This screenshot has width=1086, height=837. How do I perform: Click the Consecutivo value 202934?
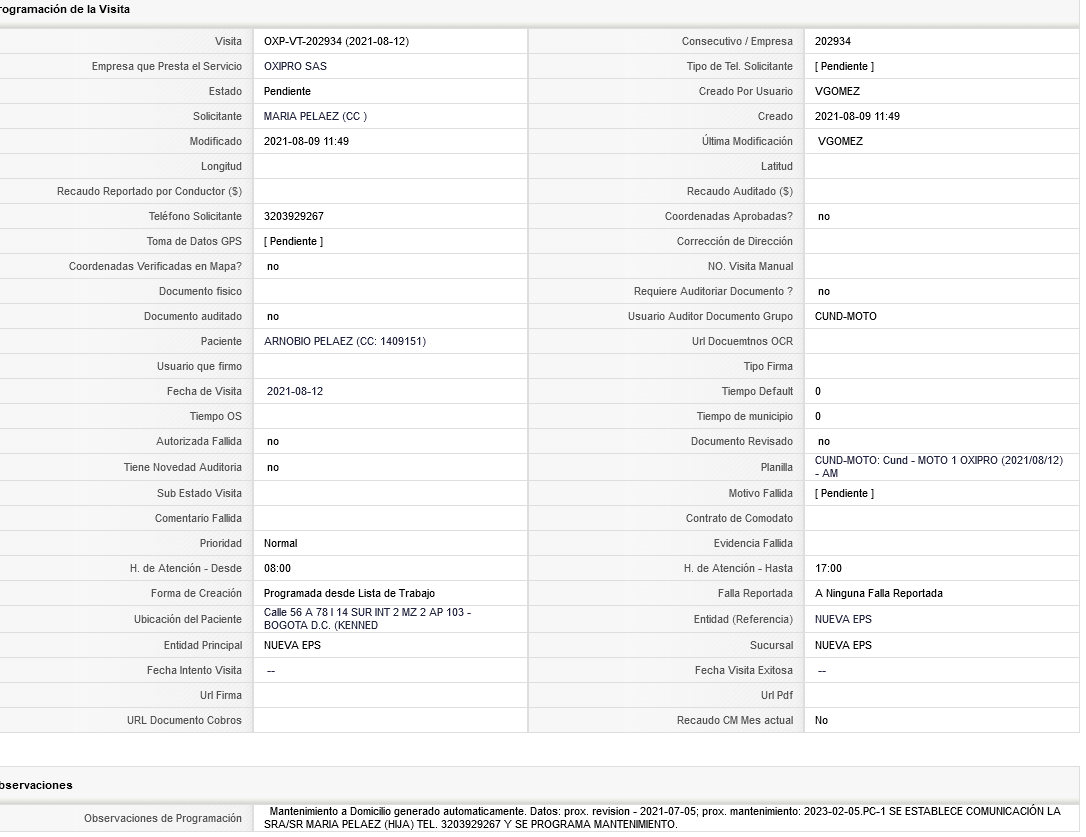click(x=833, y=42)
